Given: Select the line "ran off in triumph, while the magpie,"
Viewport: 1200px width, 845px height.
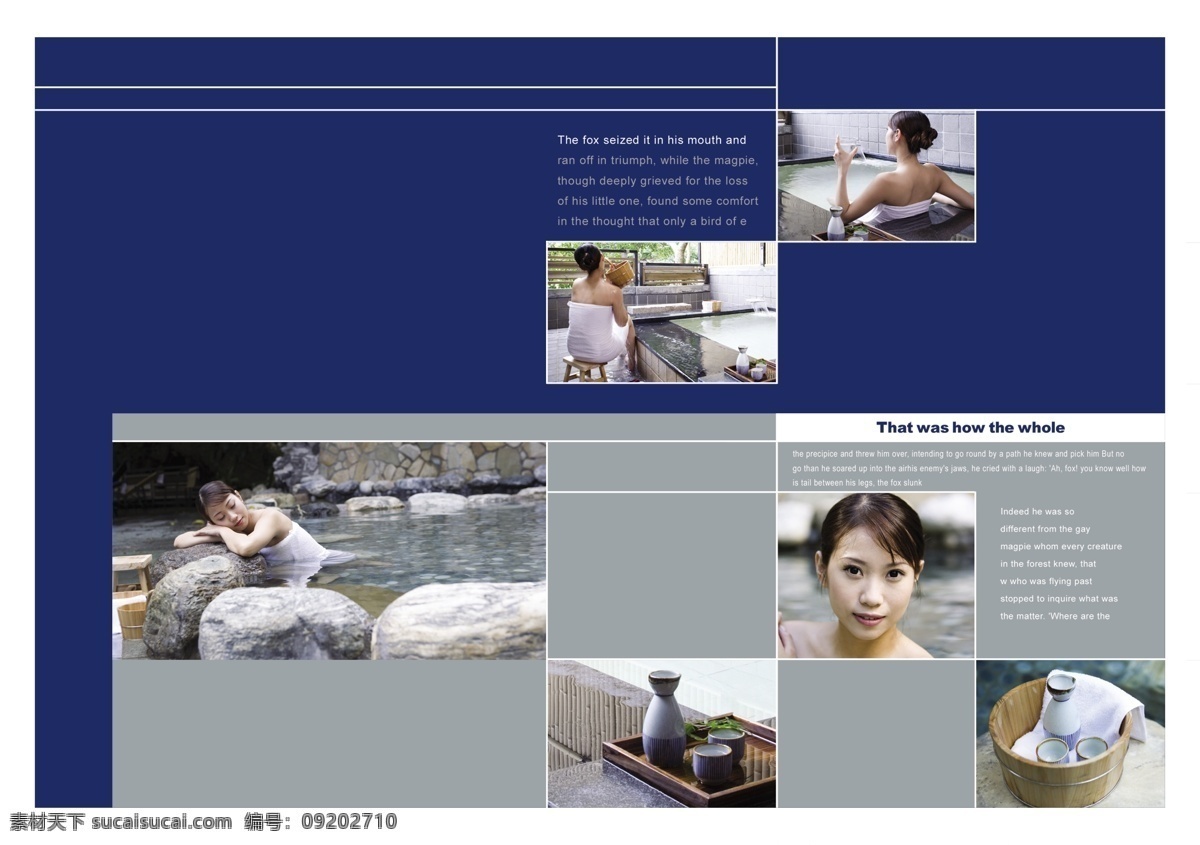Looking at the screenshot, I should pyautogui.click(x=658, y=160).
